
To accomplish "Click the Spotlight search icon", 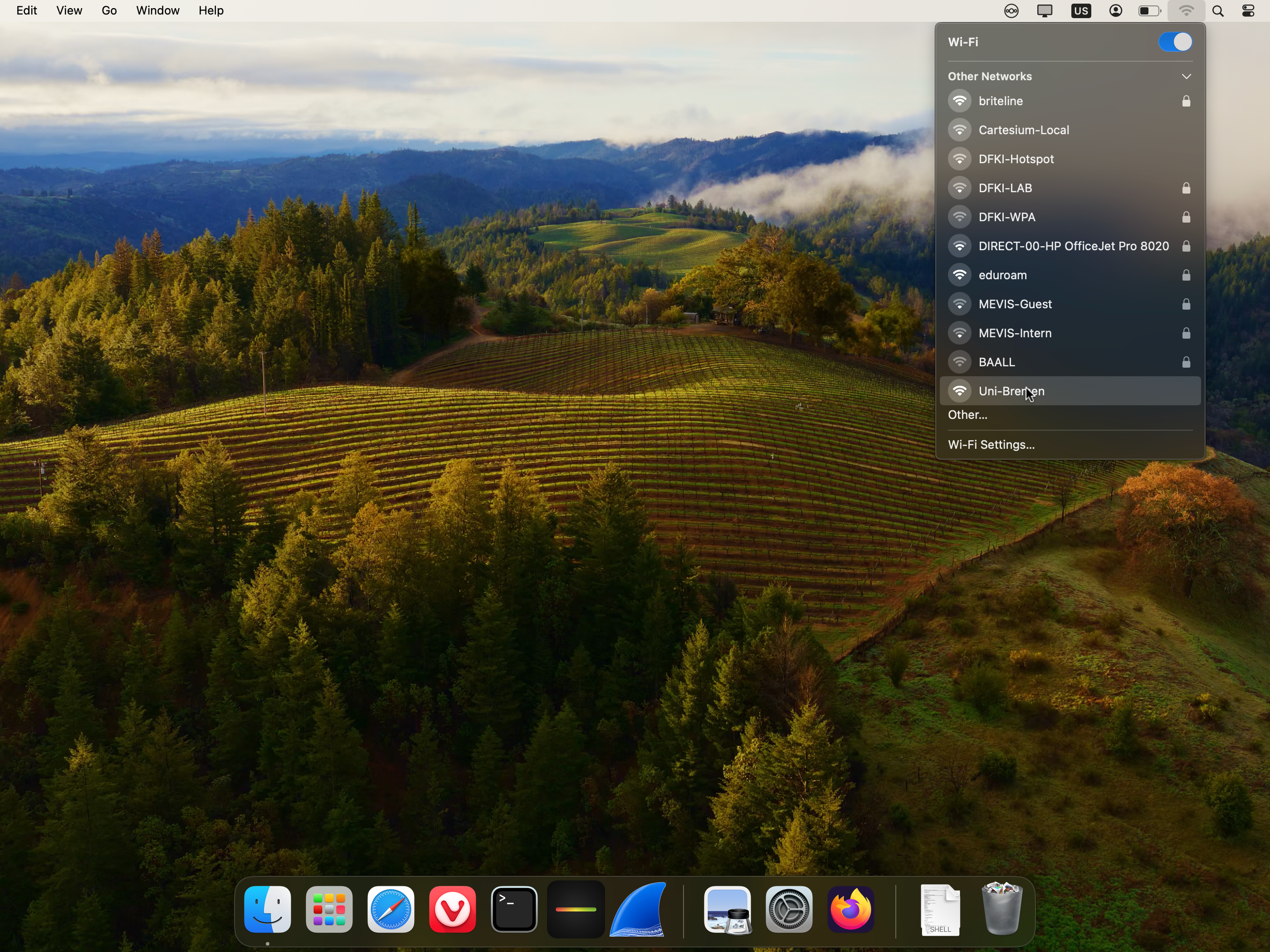I will 1218,10.
